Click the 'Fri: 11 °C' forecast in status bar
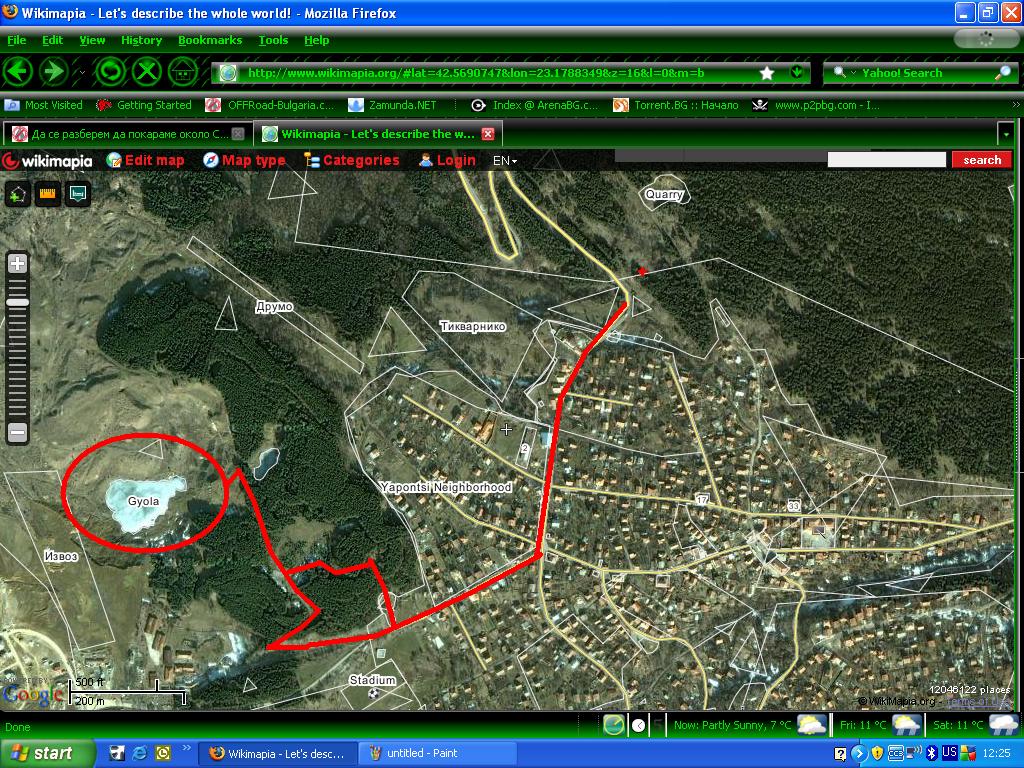The image size is (1024, 768). click(880, 725)
